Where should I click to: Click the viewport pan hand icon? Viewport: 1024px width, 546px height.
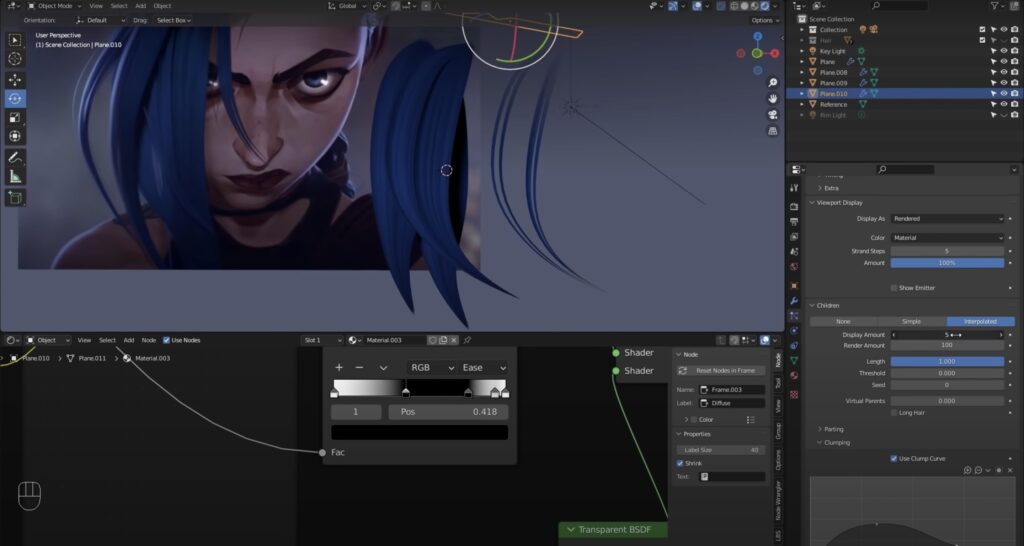pos(773,99)
